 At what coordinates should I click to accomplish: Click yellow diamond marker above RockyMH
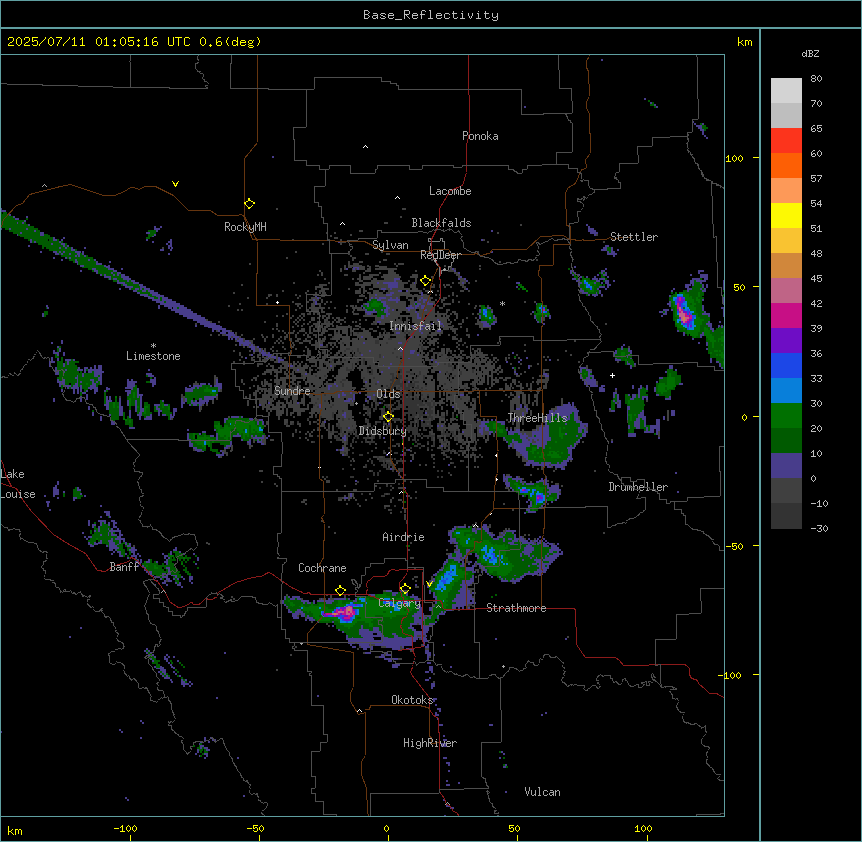(250, 204)
